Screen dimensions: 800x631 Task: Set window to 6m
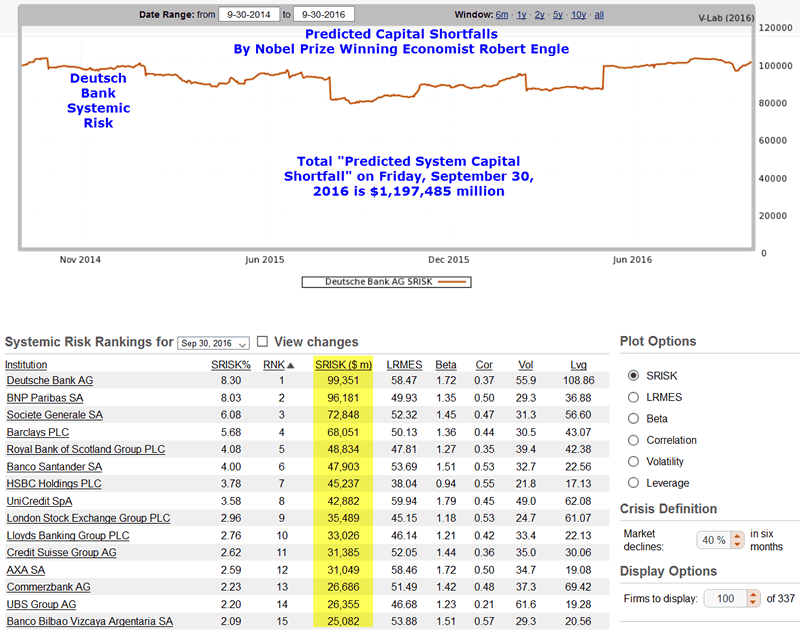502,15
